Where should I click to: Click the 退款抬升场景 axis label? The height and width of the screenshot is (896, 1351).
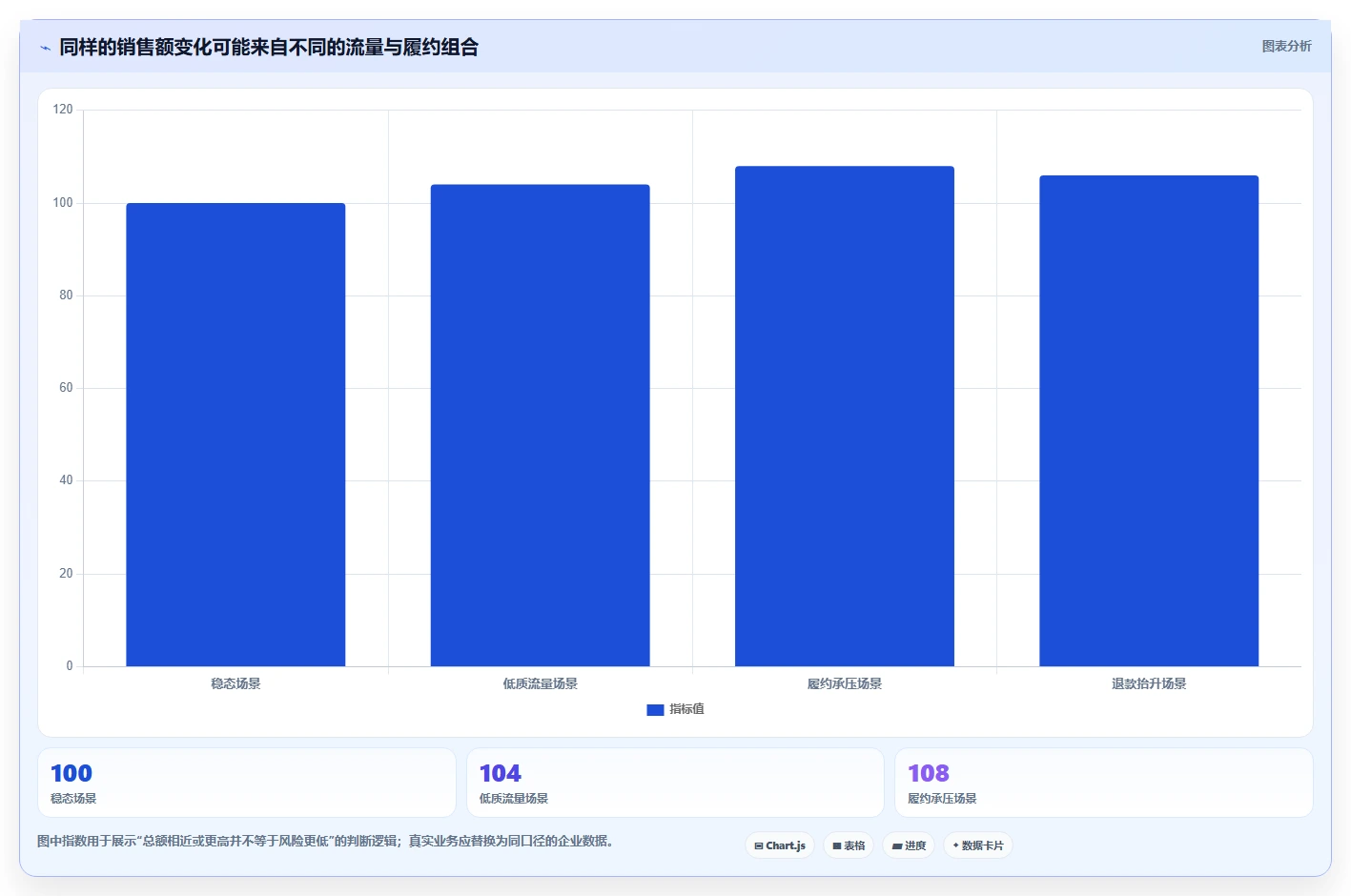(x=1149, y=683)
